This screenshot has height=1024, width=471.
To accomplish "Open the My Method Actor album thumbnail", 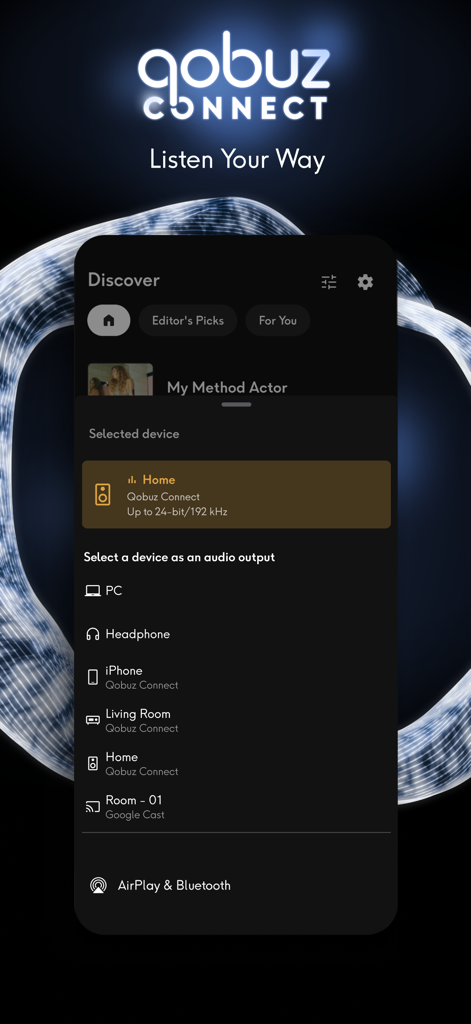I will [120, 380].
